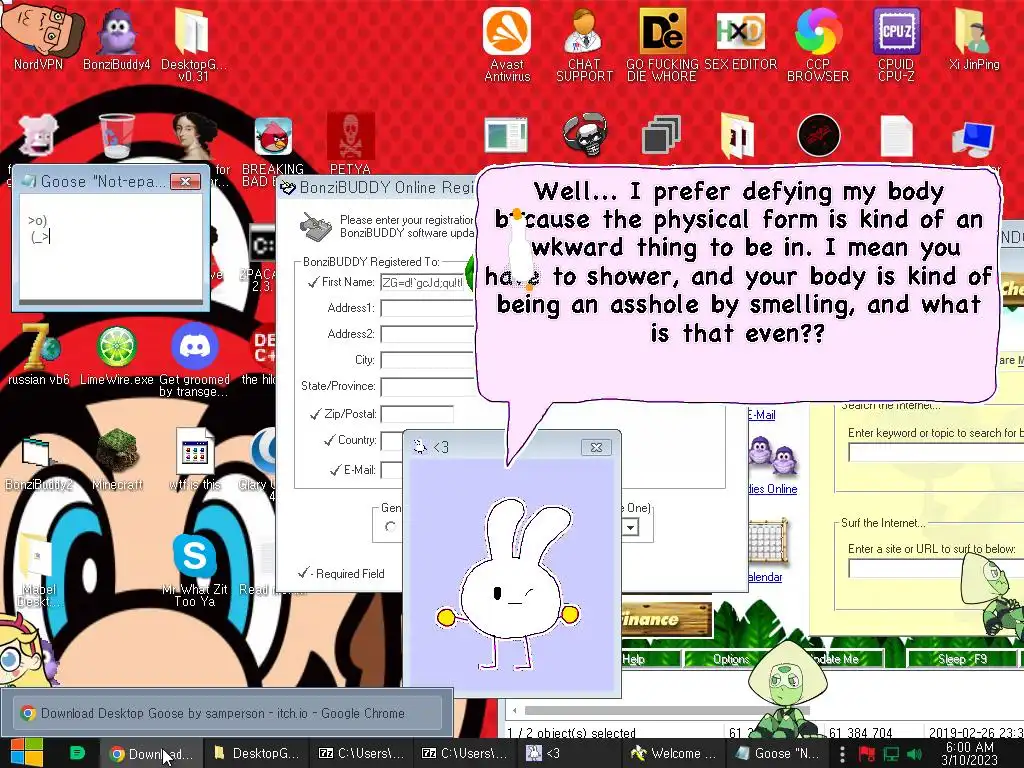Launch the CCP BROWSER icon
Screen dimensions: 1024x768
coord(818,42)
